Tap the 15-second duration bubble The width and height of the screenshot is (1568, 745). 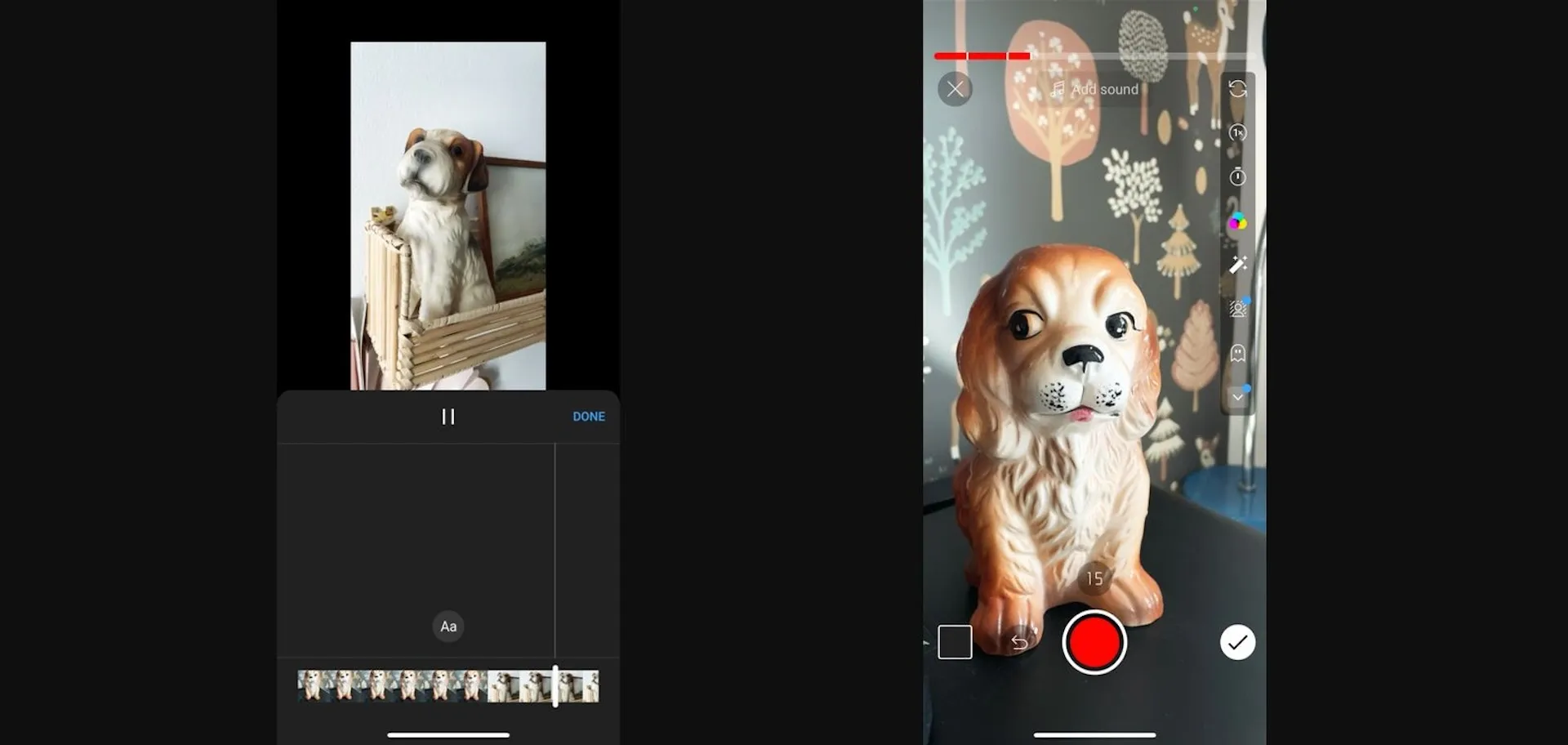[1094, 578]
